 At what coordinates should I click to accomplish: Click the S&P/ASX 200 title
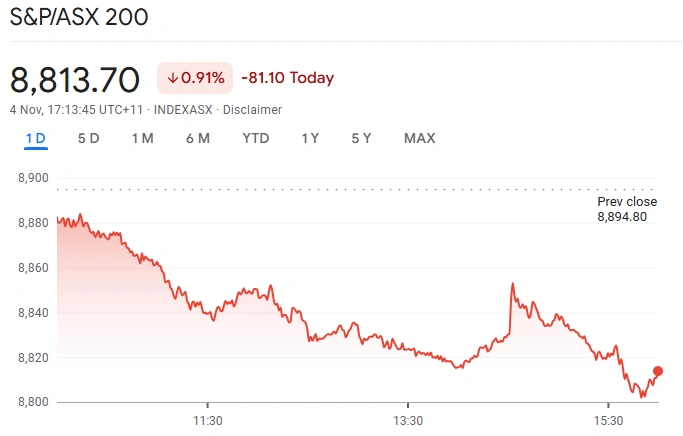pos(81,19)
